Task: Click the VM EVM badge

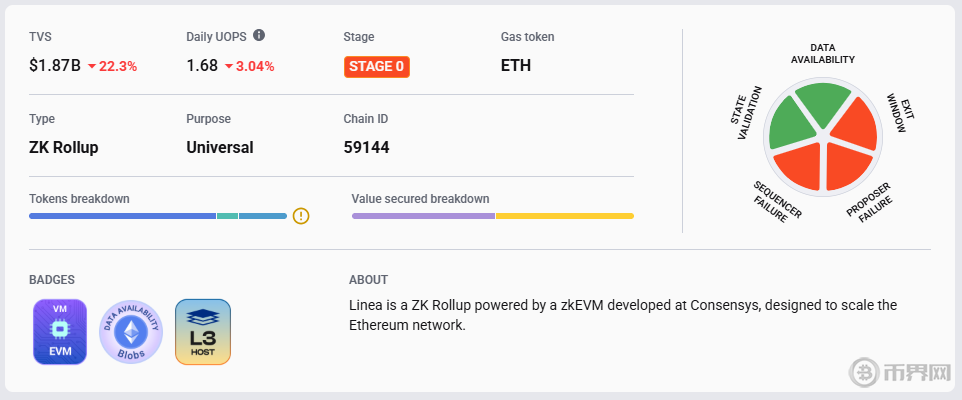Action: pyautogui.click(x=60, y=331)
